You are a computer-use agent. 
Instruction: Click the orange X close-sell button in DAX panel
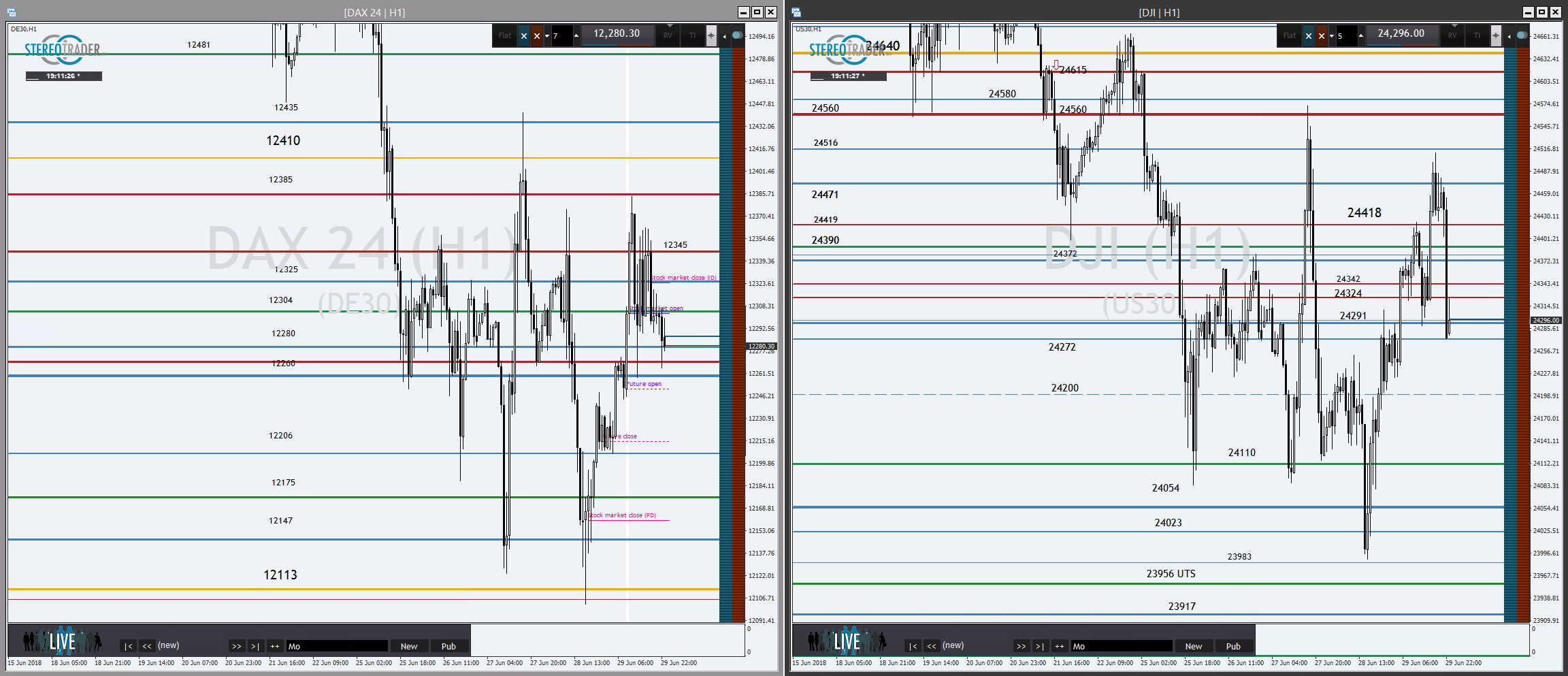(x=537, y=36)
